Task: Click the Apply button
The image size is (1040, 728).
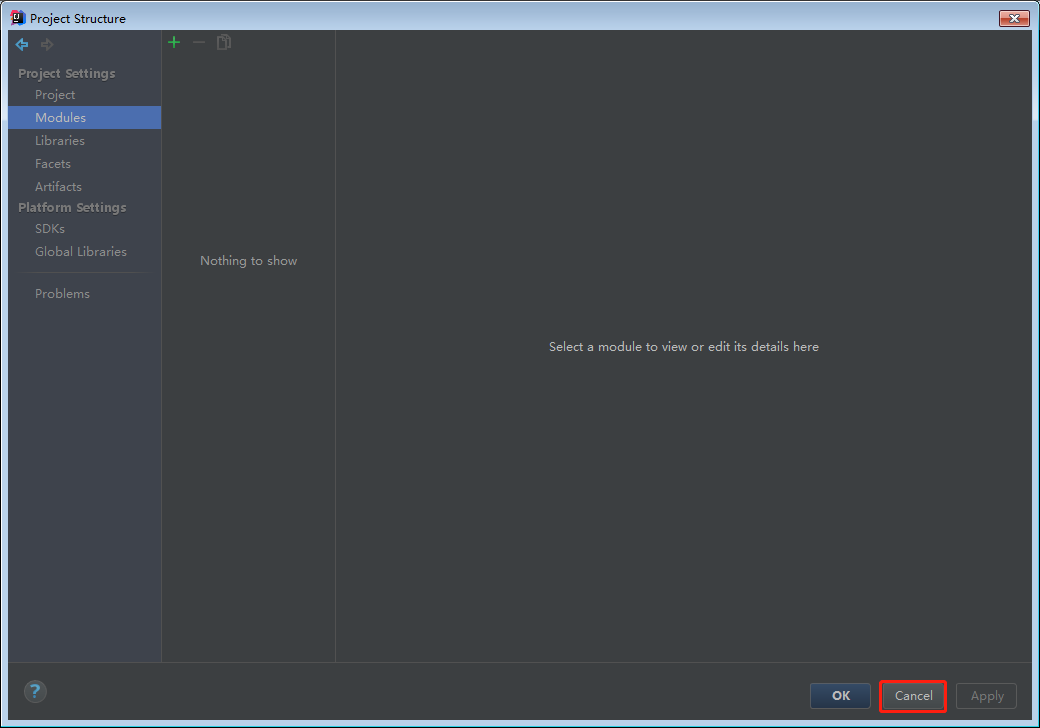Action: 986,696
